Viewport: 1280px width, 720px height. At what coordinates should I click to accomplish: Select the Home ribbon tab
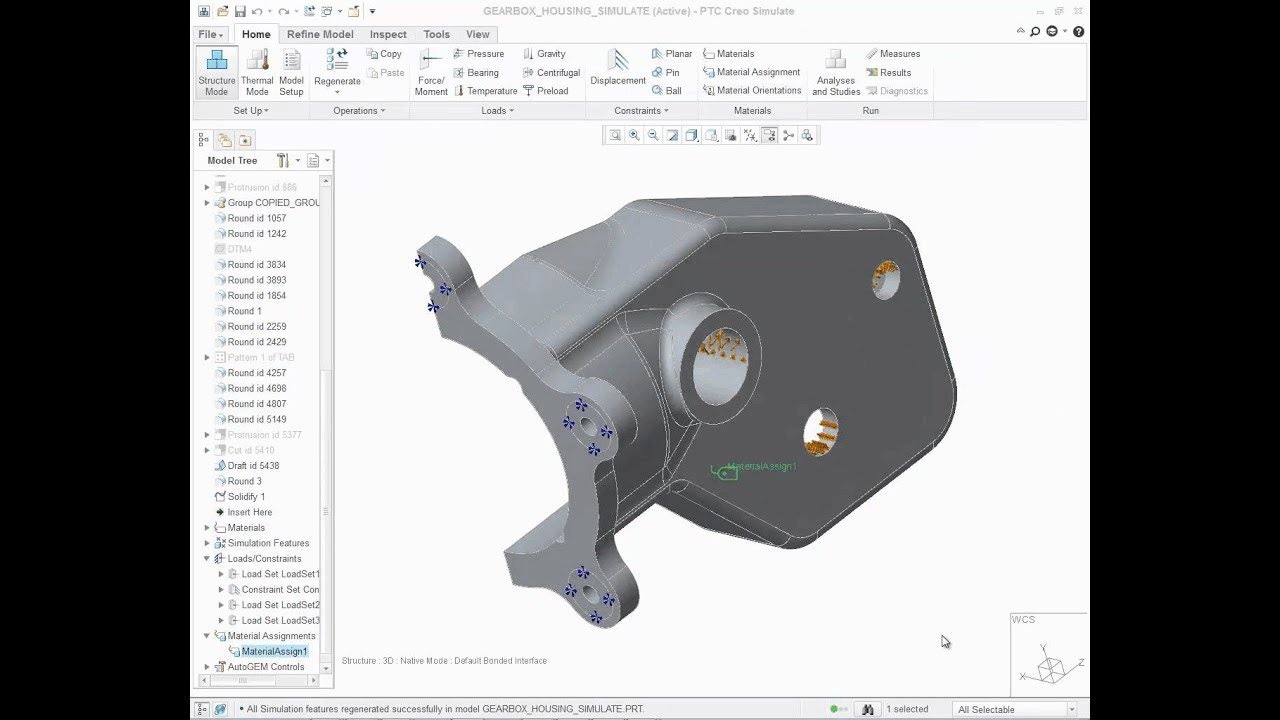click(x=256, y=34)
